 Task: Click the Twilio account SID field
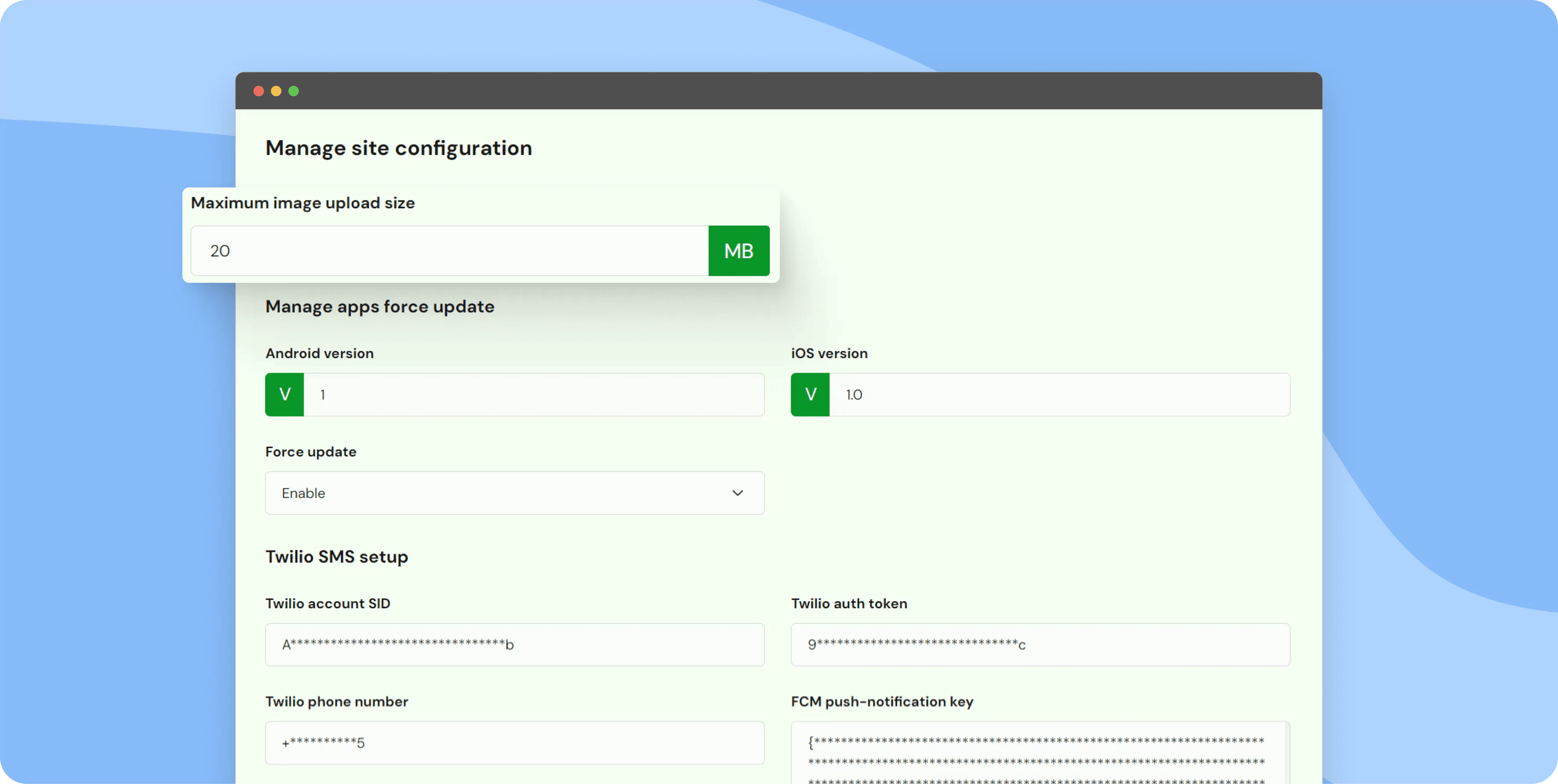coord(515,644)
